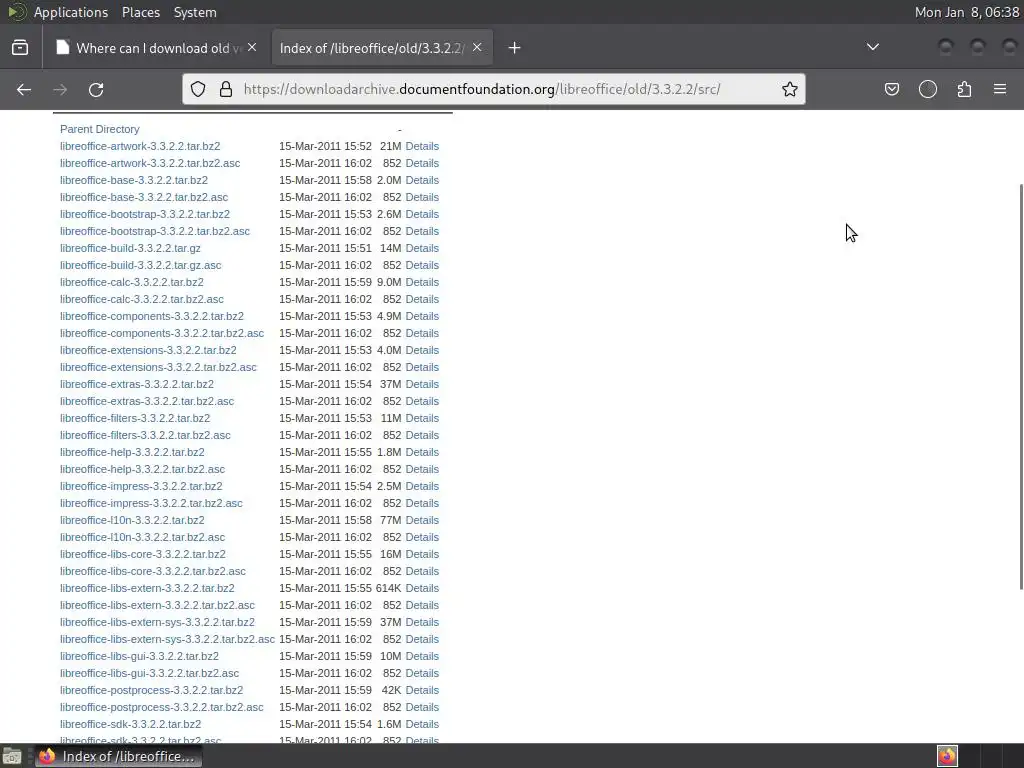Screen dimensions: 1024x768
Task: Click libreoffice-libs-gui-3.3.2.2.tar.bz2 link
Action: click(140, 656)
